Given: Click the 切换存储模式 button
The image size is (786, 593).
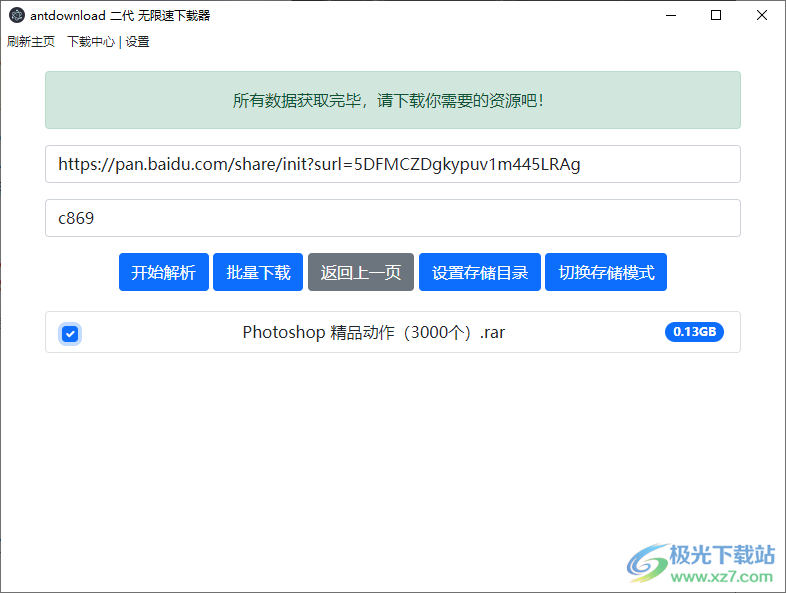Looking at the screenshot, I should tap(606, 272).
